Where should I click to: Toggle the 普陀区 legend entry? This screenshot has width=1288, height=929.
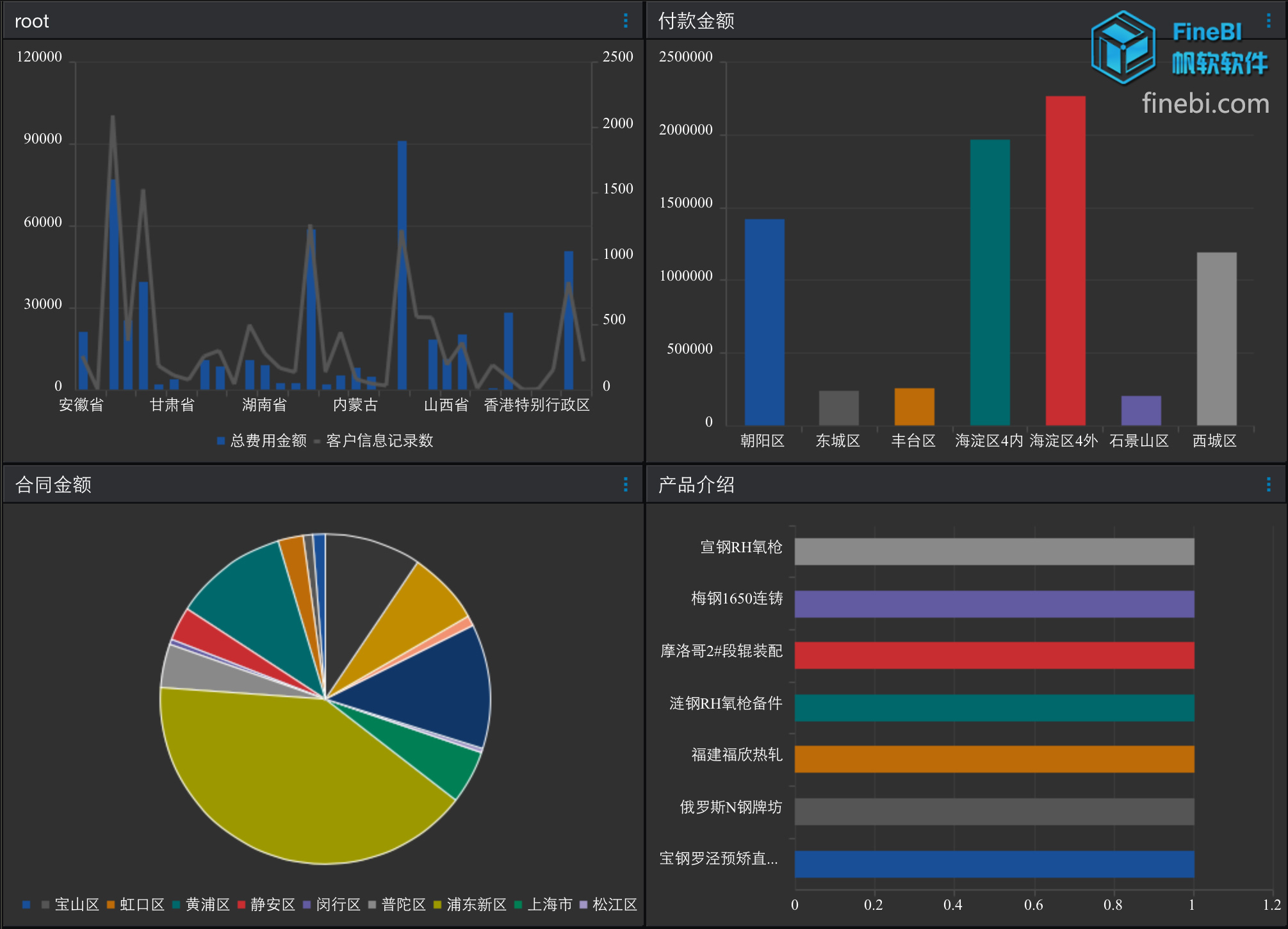(x=397, y=905)
